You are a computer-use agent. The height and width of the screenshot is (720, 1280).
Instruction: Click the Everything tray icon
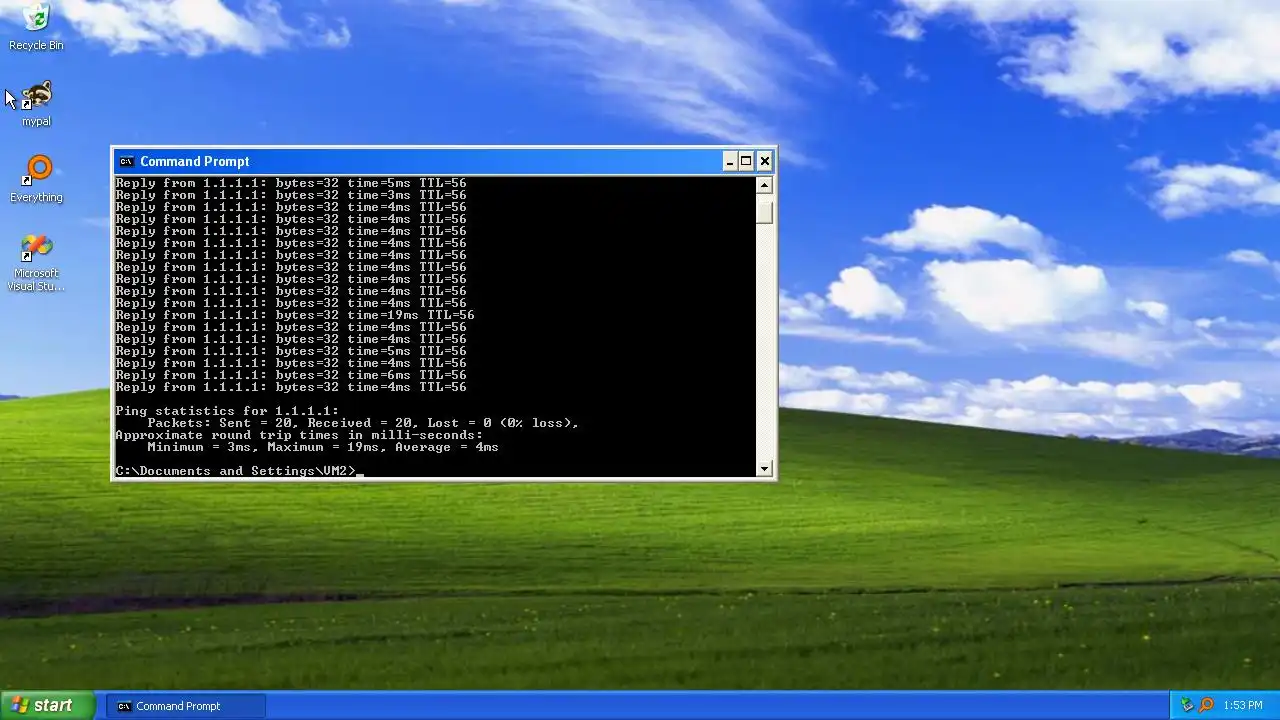[x=1206, y=705]
